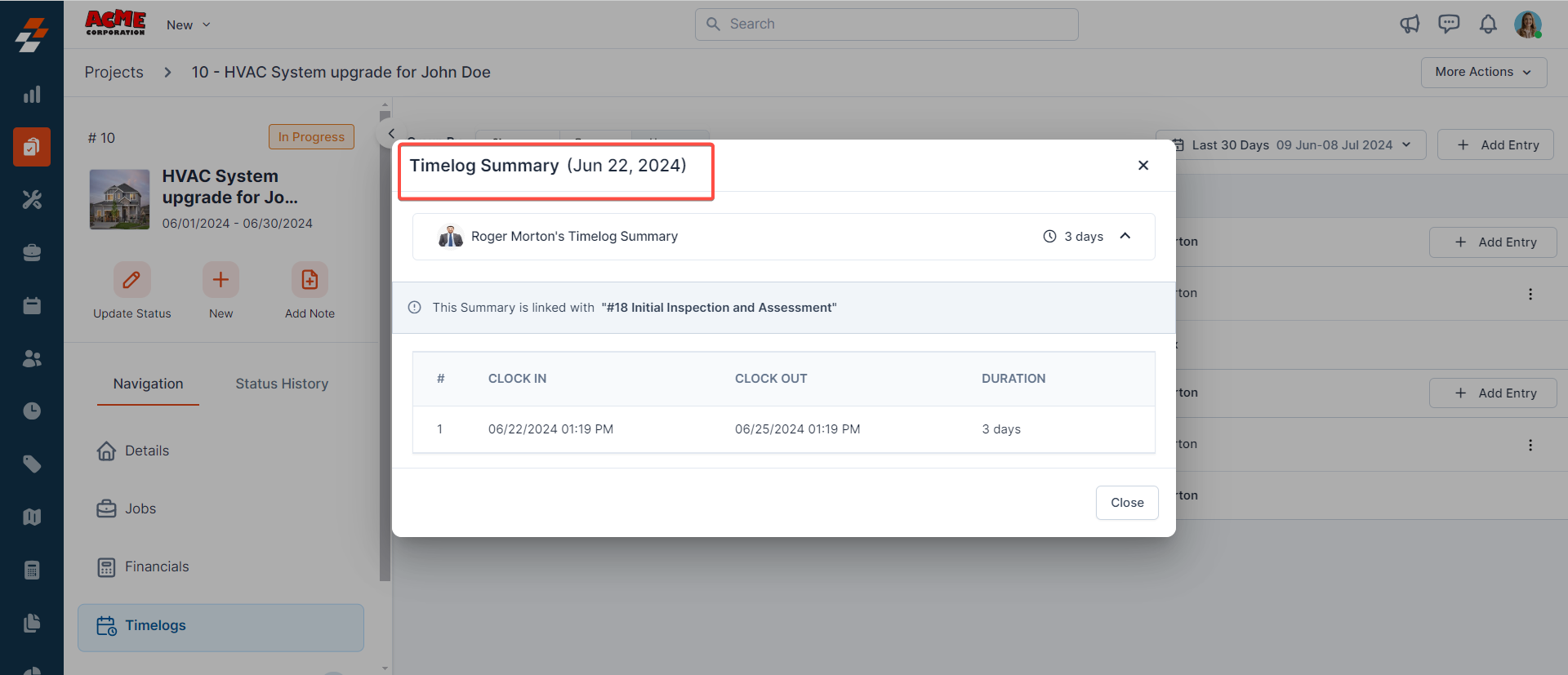Click the Add Note document icon
Viewport: 1568px width, 675px height.
310,280
